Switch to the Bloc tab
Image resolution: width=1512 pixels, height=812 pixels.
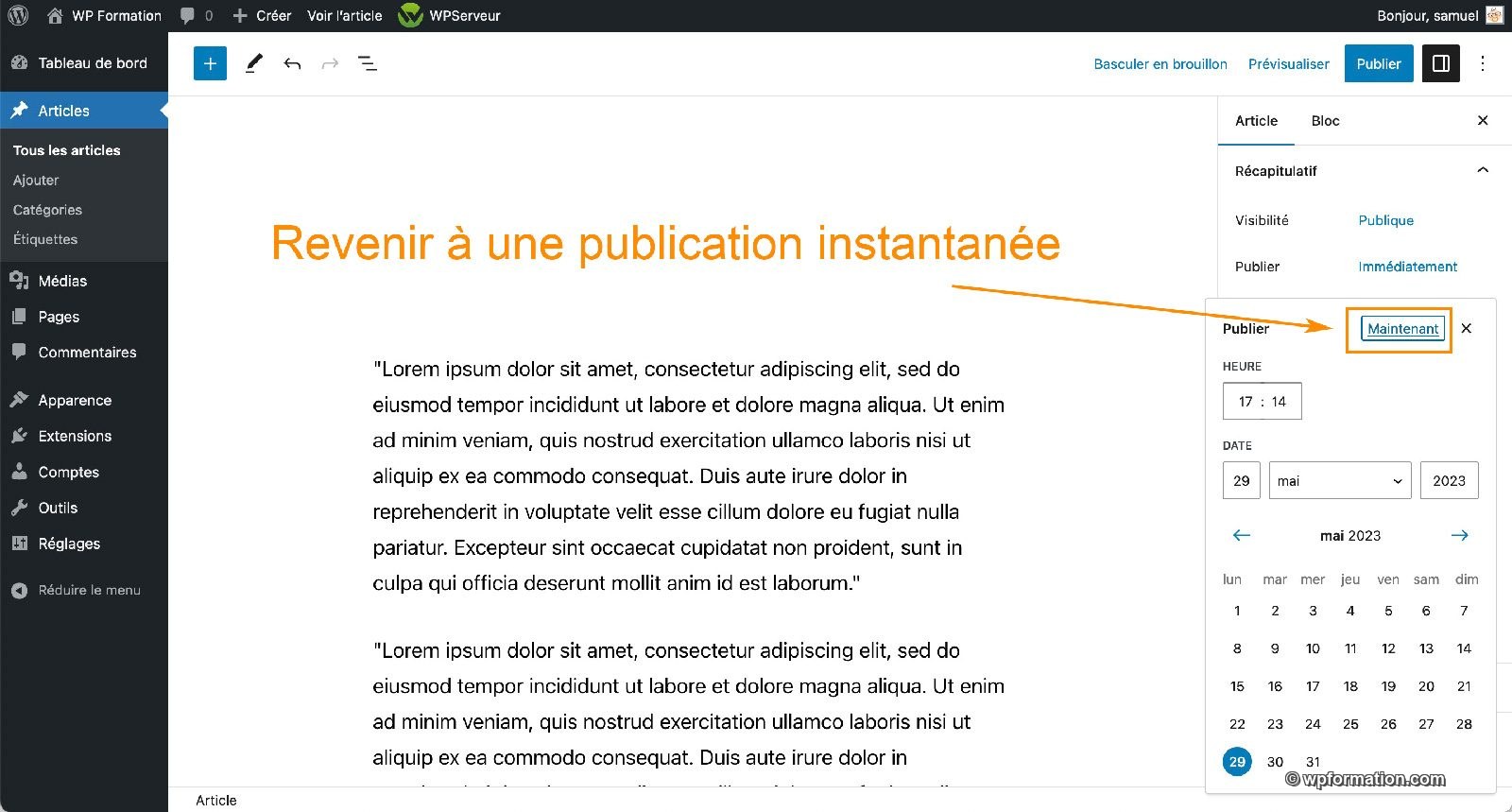click(1325, 121)
